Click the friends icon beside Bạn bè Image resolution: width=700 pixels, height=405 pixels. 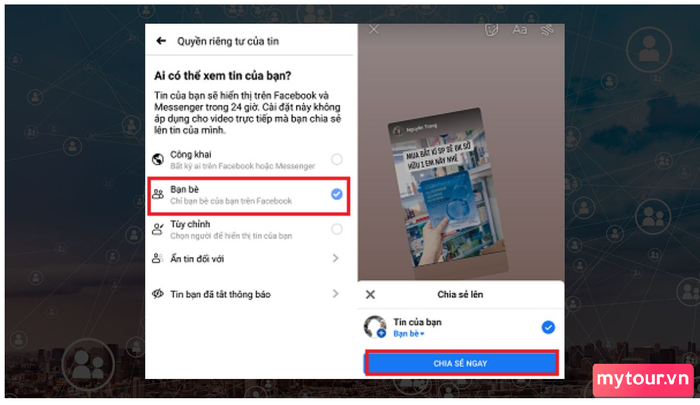pyautogui.click(x=158, y=194)
